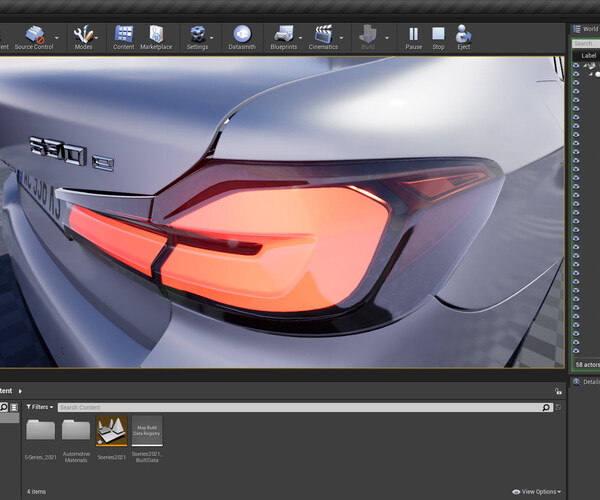Toggle visibility eye on the outliner's first row
Viewport: 600px width, 500px height.
click(576, 65)
